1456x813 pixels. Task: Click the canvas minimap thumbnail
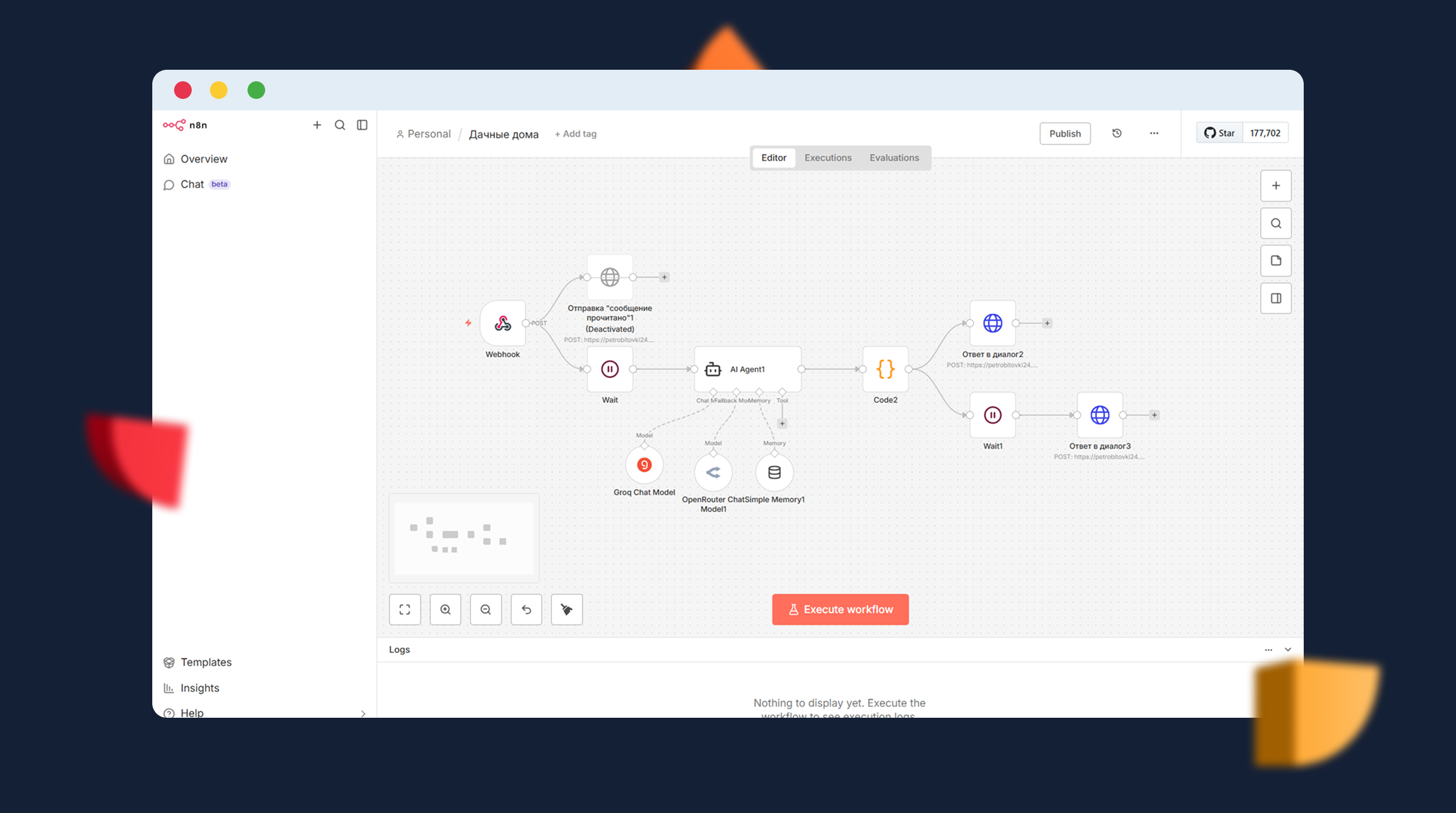pos(464,538)
